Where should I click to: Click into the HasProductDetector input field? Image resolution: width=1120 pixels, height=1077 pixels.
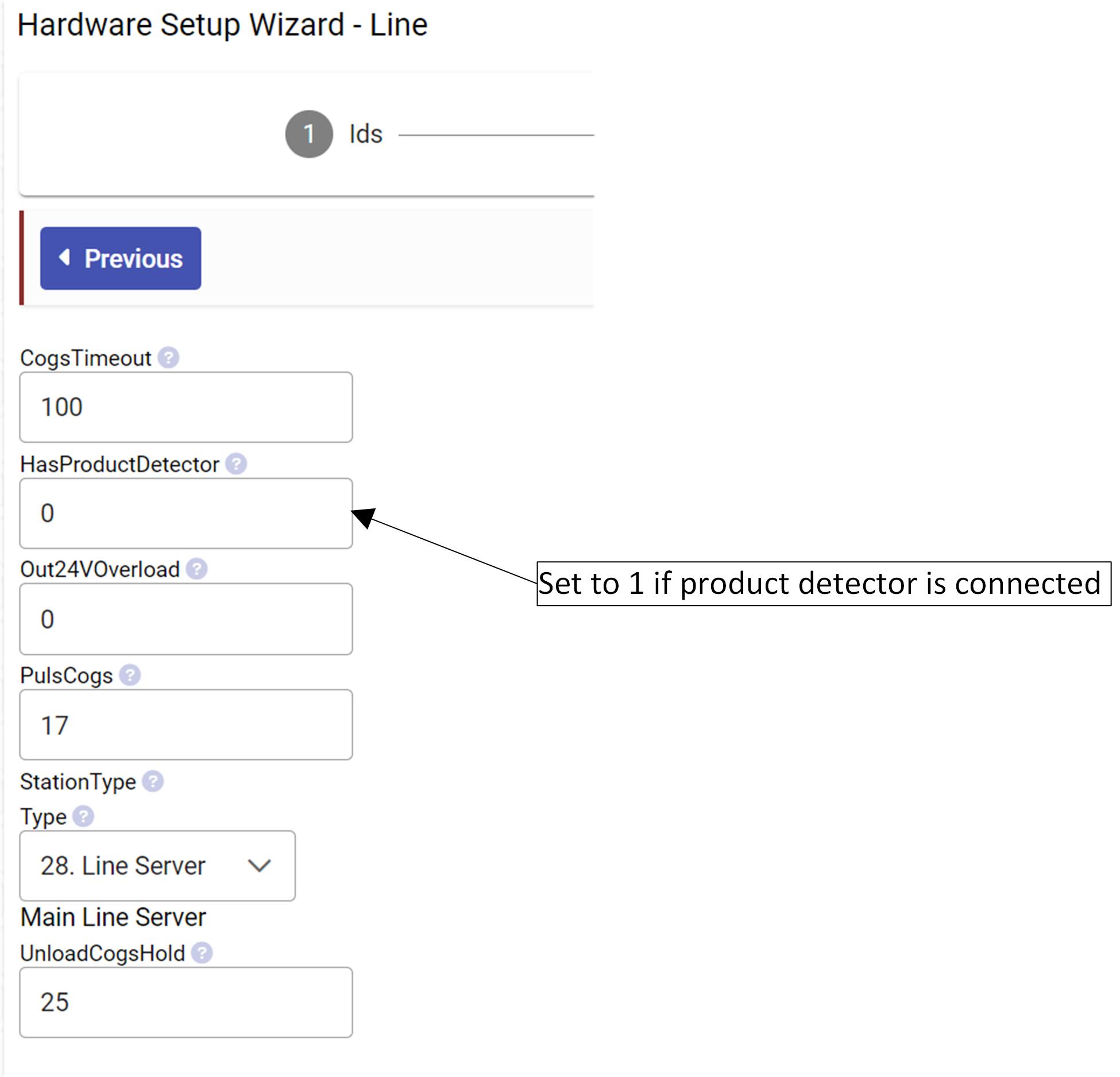click(x=186, y=514)
